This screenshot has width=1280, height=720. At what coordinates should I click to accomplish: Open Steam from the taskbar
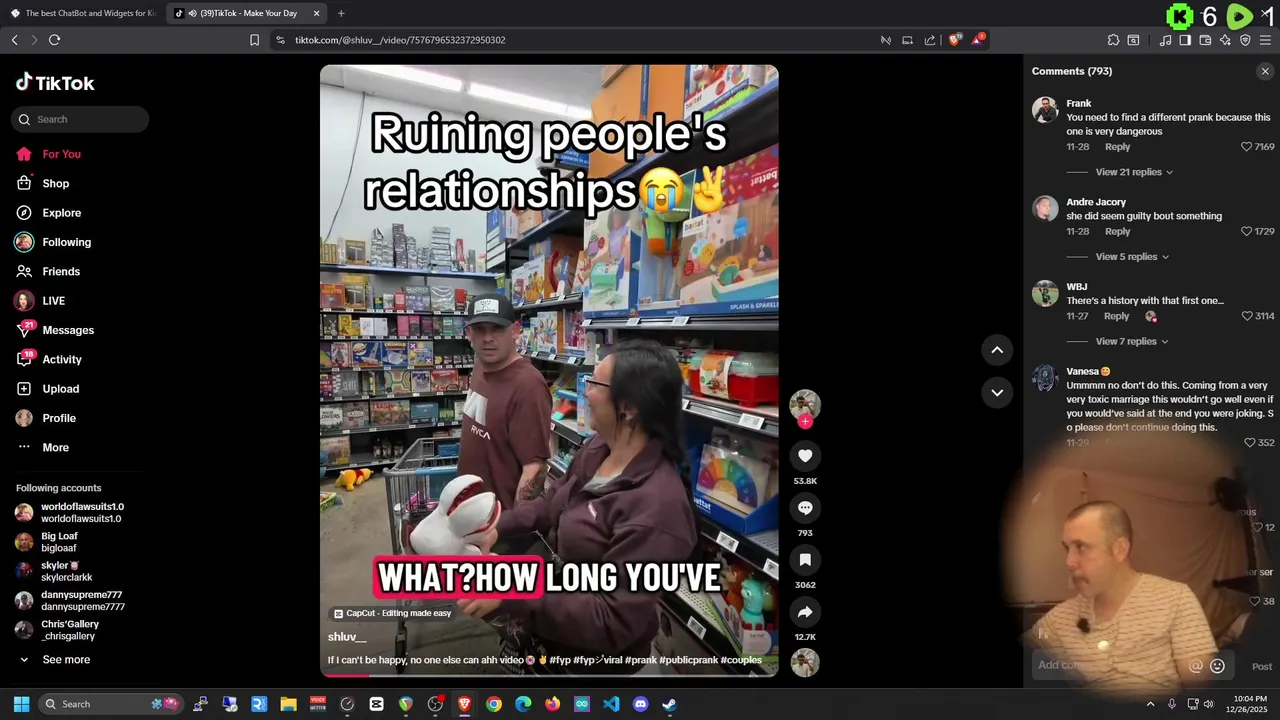tap(669, 704)
